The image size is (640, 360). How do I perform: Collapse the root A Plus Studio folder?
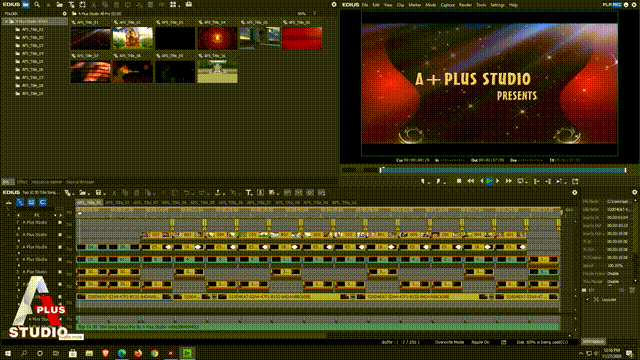coord(7,22)
